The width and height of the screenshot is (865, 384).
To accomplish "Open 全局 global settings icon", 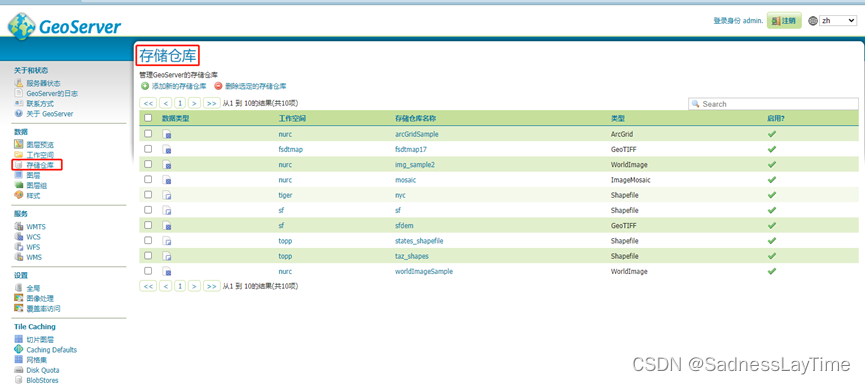I will coord(18,288).
